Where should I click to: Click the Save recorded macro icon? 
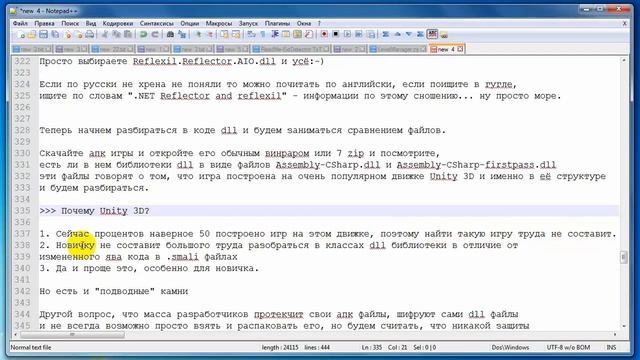371,35
